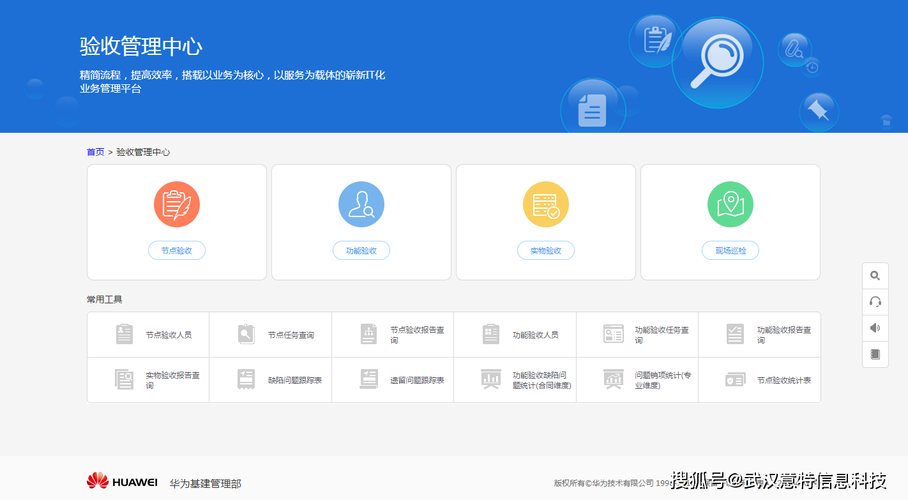This screenshot has width=908, height=500.
Task: Click the 问题销项统计(专业维度) chart icon
Action: pos(613,379)
